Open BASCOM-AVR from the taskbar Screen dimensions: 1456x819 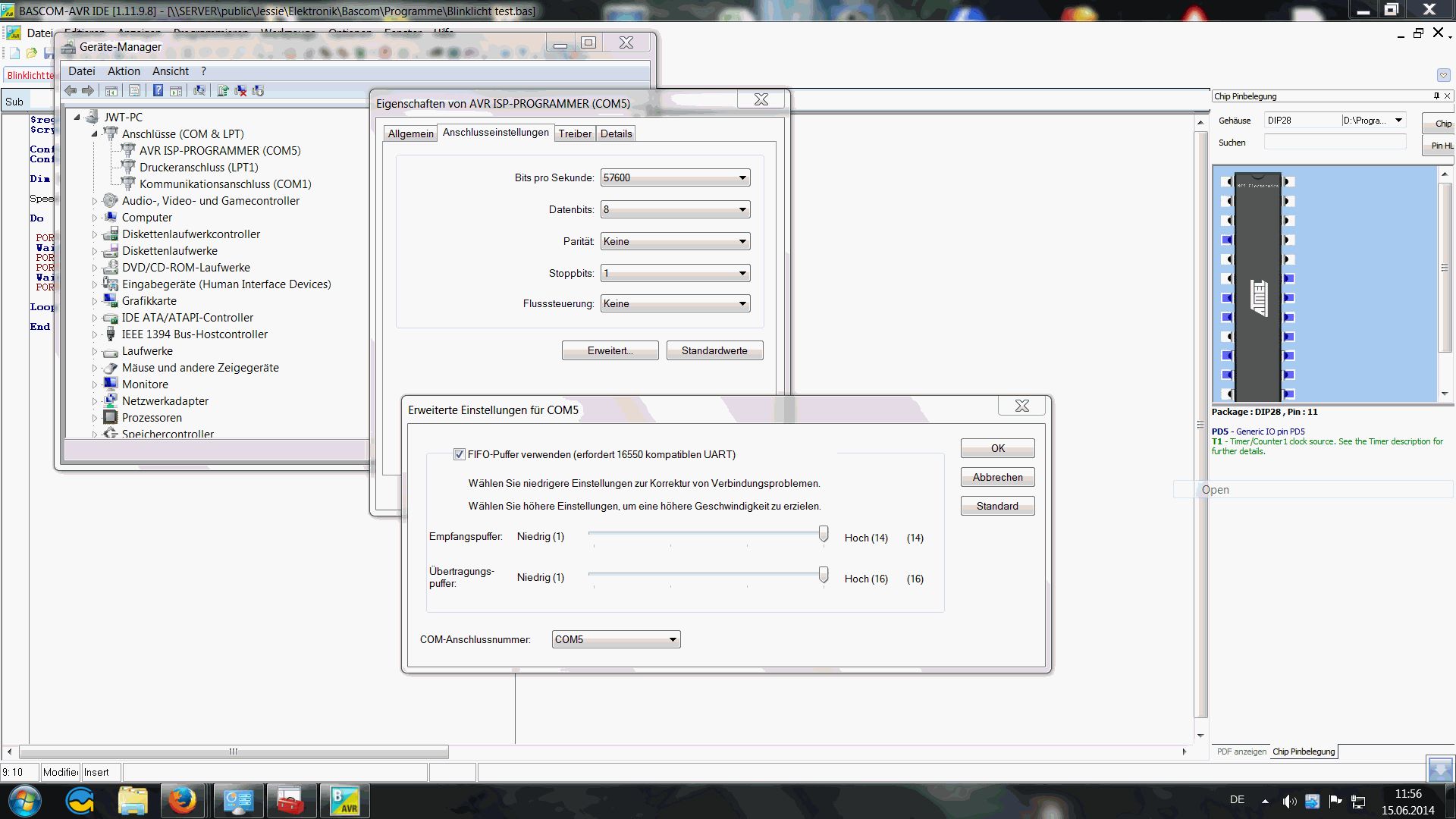coord(345,801)
